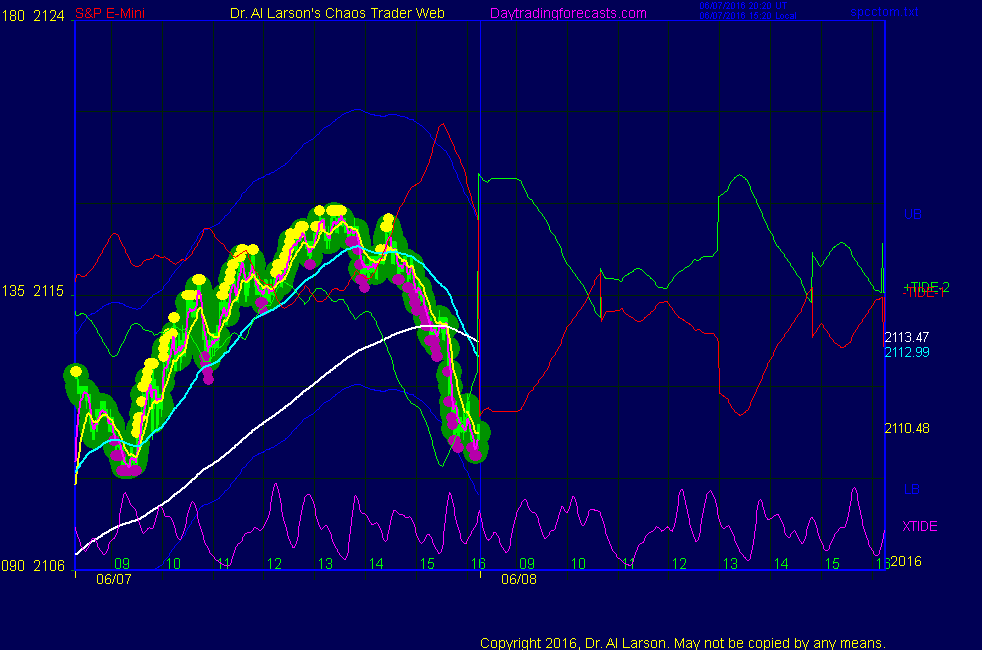
Task: Click the 06/07 date label
Action: tap(114, 579)
